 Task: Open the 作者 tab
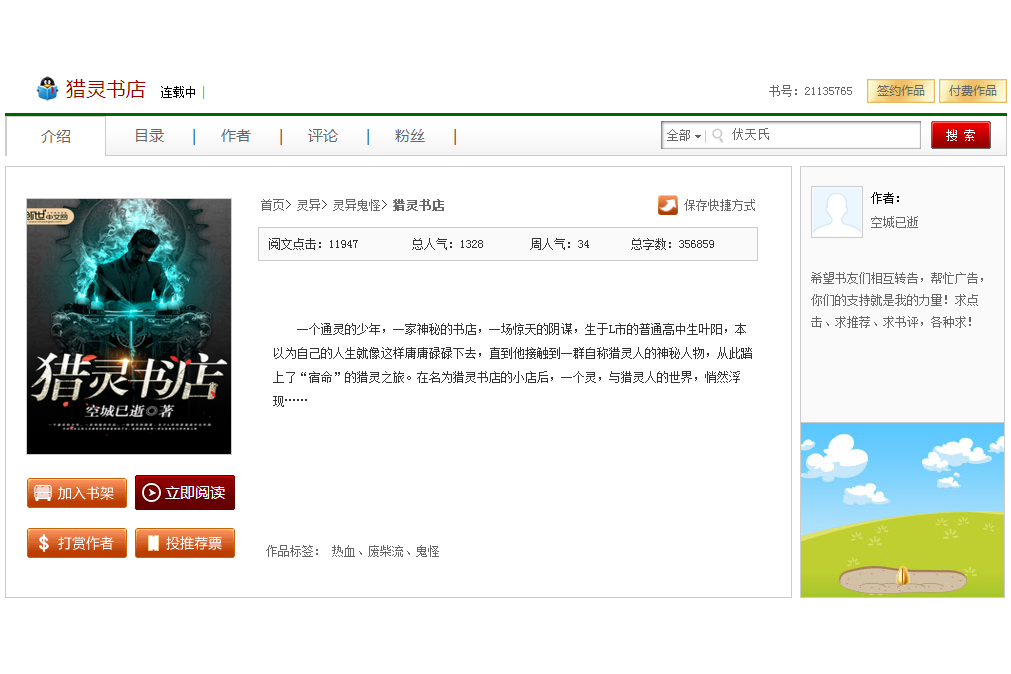coord(235,135)
